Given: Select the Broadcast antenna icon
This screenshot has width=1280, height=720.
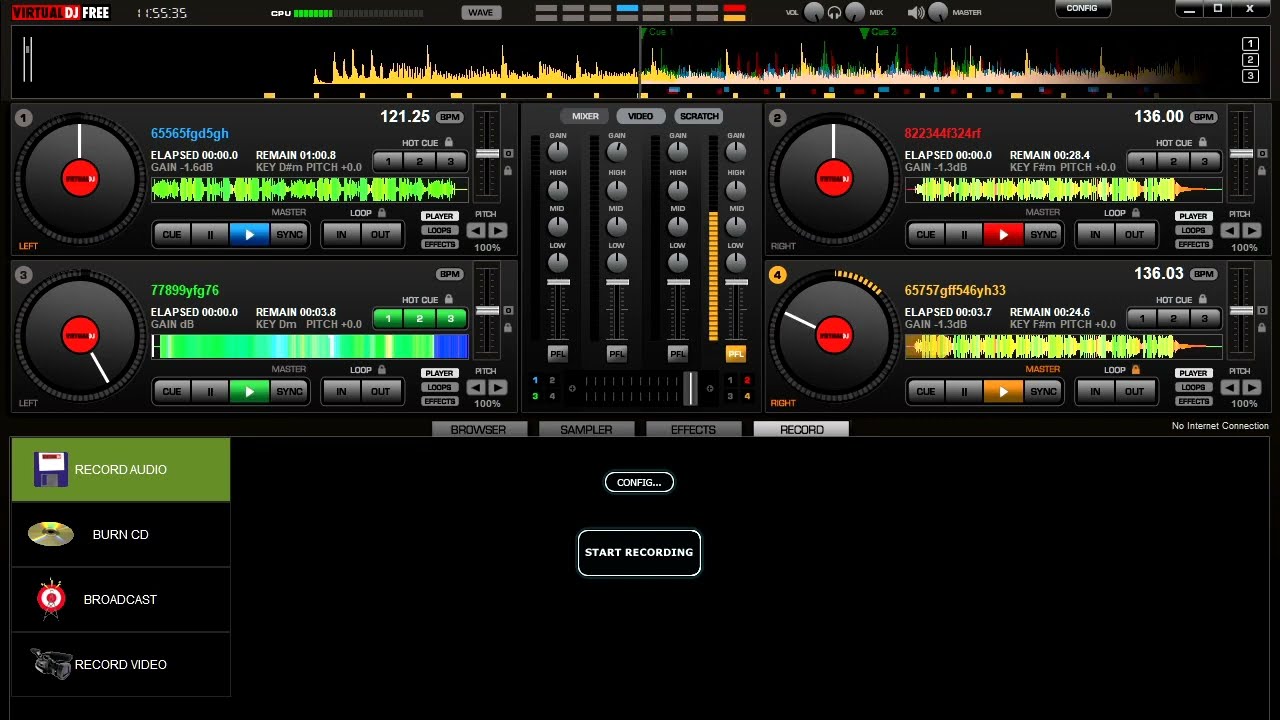Looking at the screenshot, I should pos(51,598).
